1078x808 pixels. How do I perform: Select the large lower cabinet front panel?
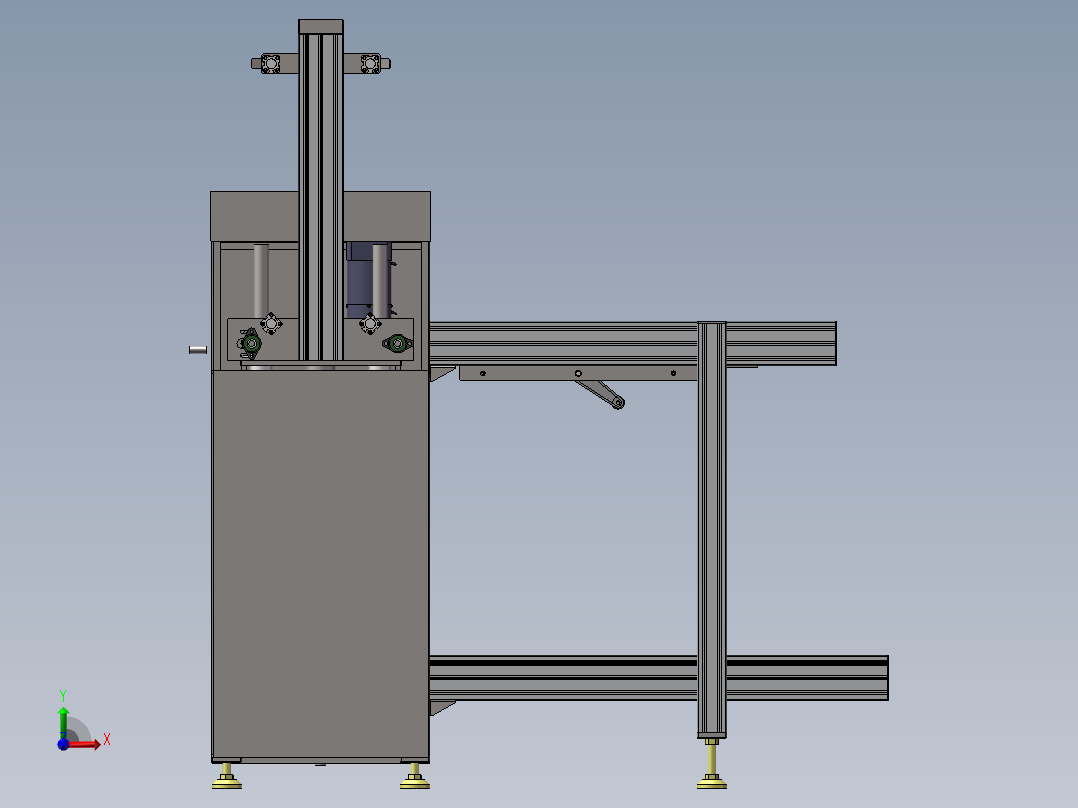point(320,564)
